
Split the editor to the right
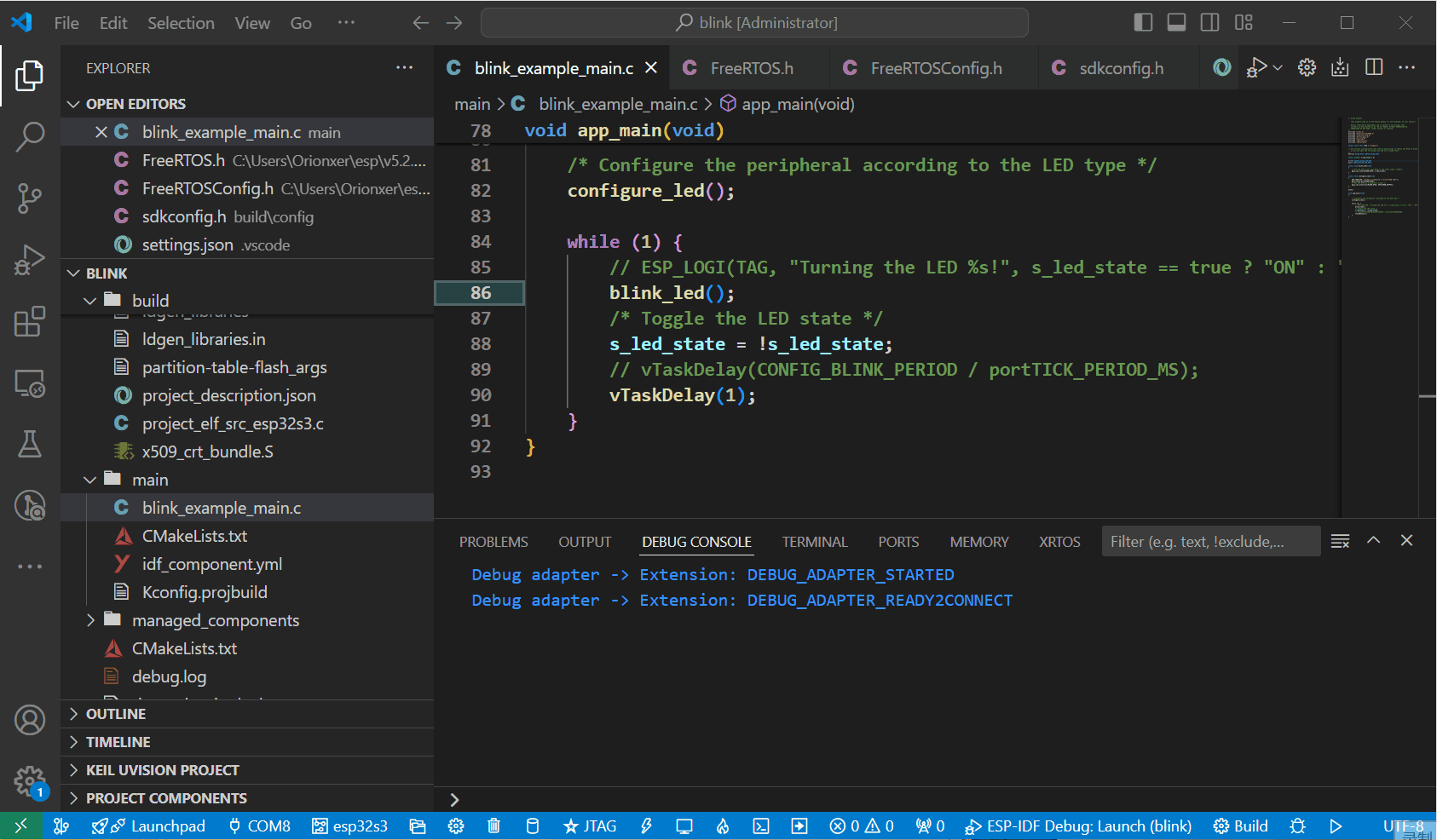tap(1374, 67)
